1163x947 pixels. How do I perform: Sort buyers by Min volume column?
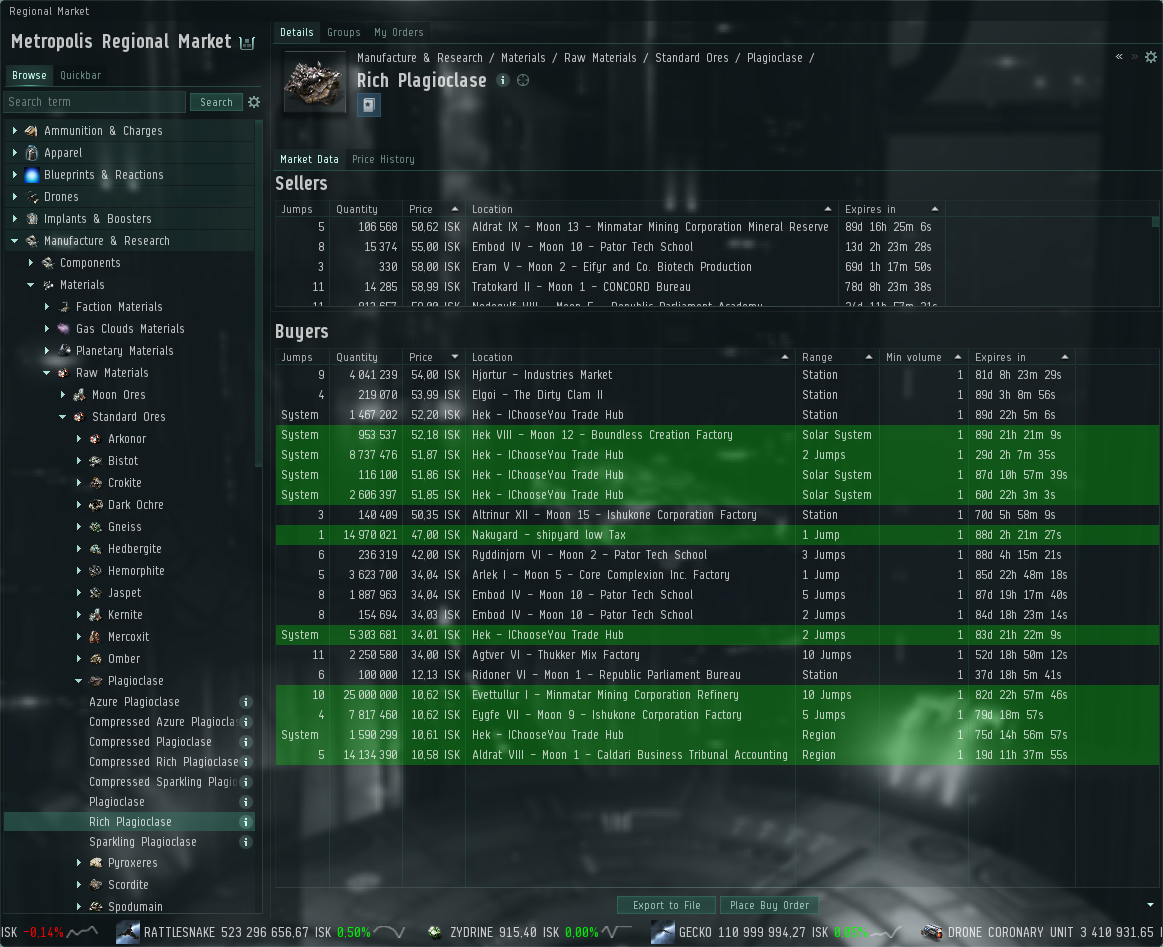(x=923, y=357)
